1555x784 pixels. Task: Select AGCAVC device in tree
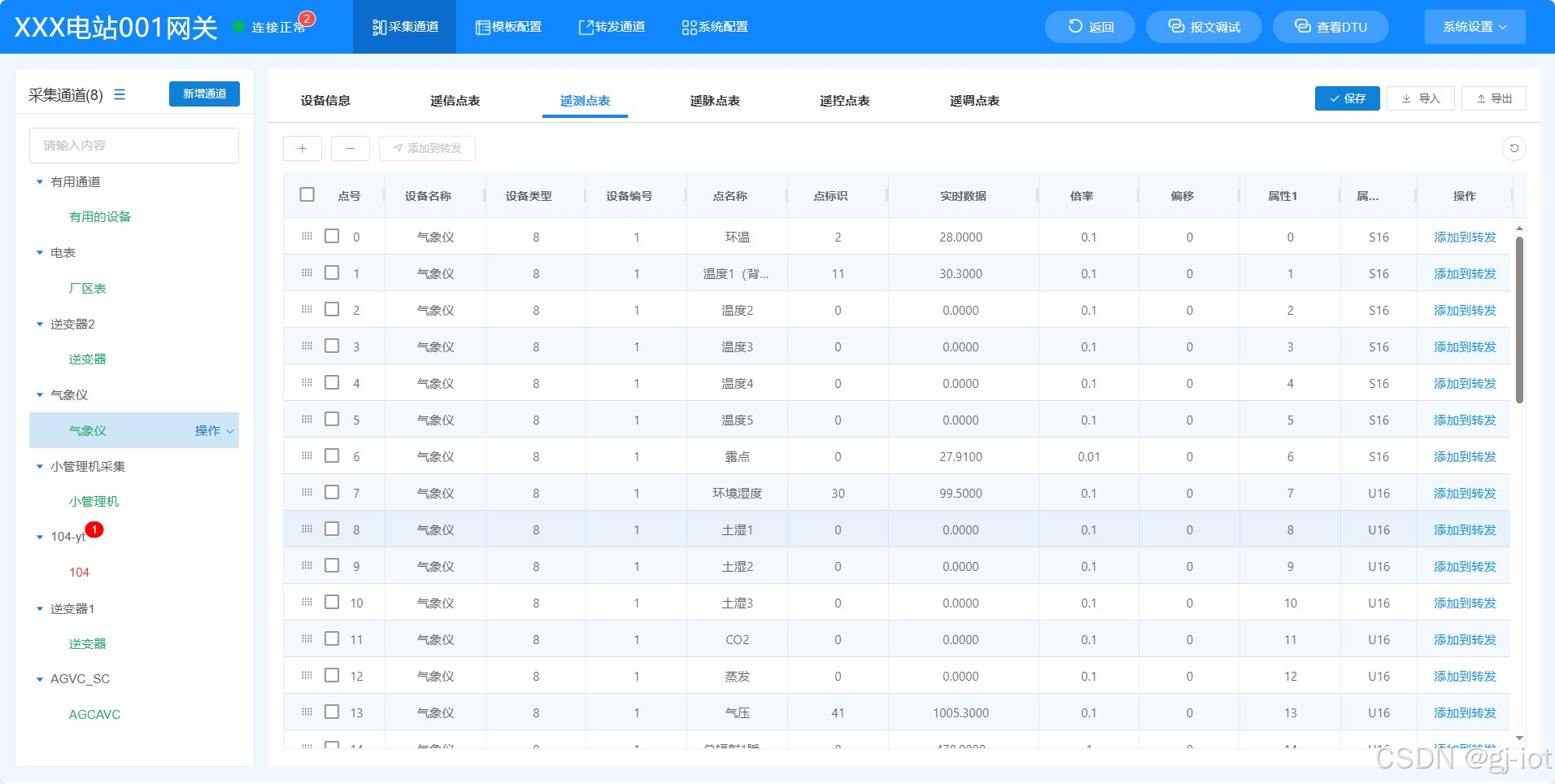tap(94, 715)
